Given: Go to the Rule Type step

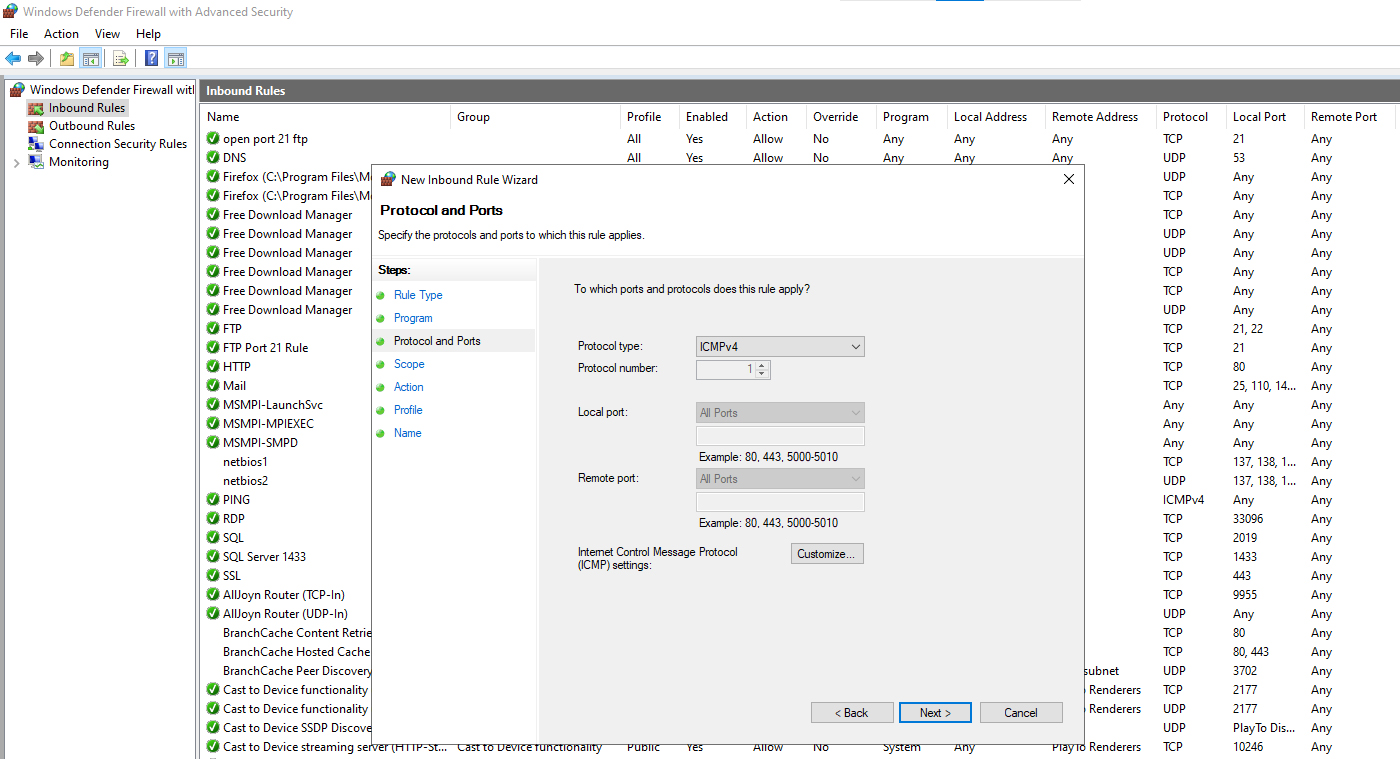Looking at the screenshot, I should click(x=417, y=295).
